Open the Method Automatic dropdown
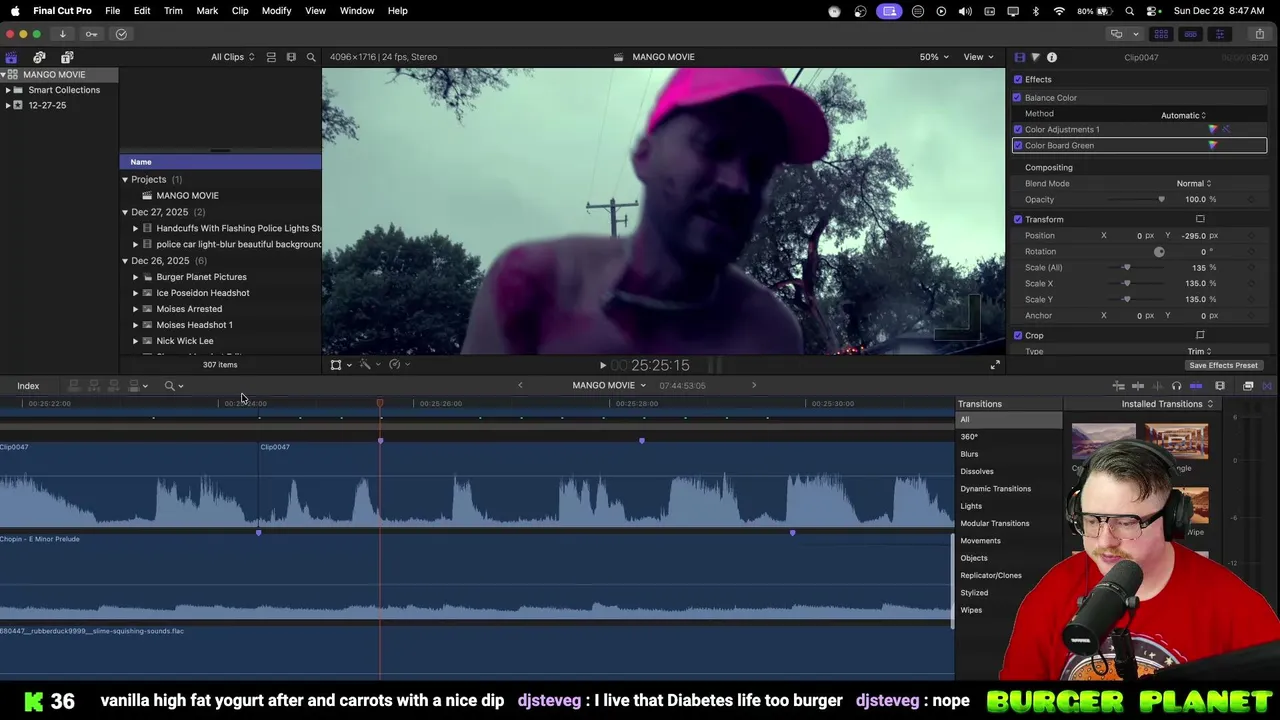The height and width of the screenshot is (720, 1280). 1183,115
